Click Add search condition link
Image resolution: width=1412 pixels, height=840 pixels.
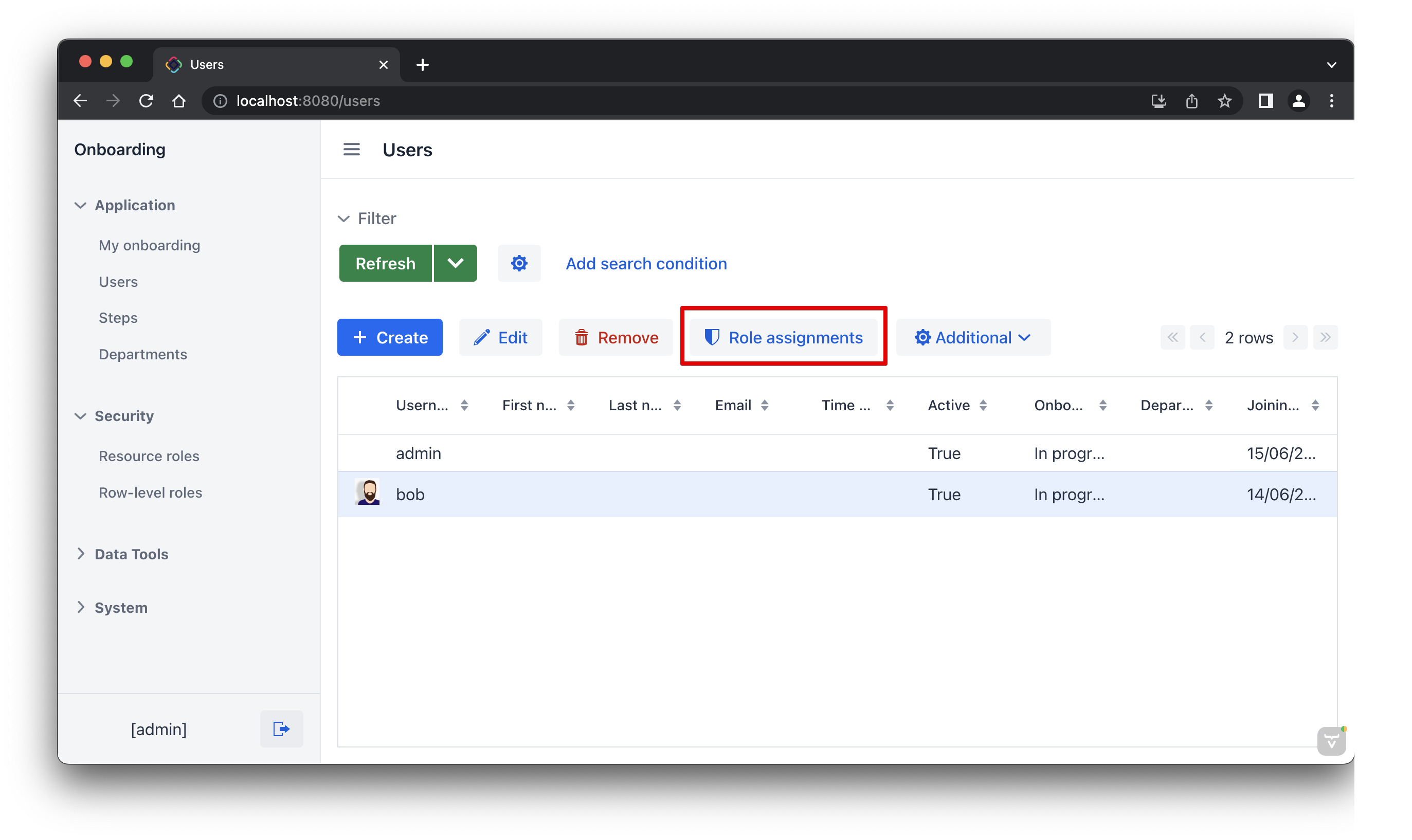[x=645, y=263]
